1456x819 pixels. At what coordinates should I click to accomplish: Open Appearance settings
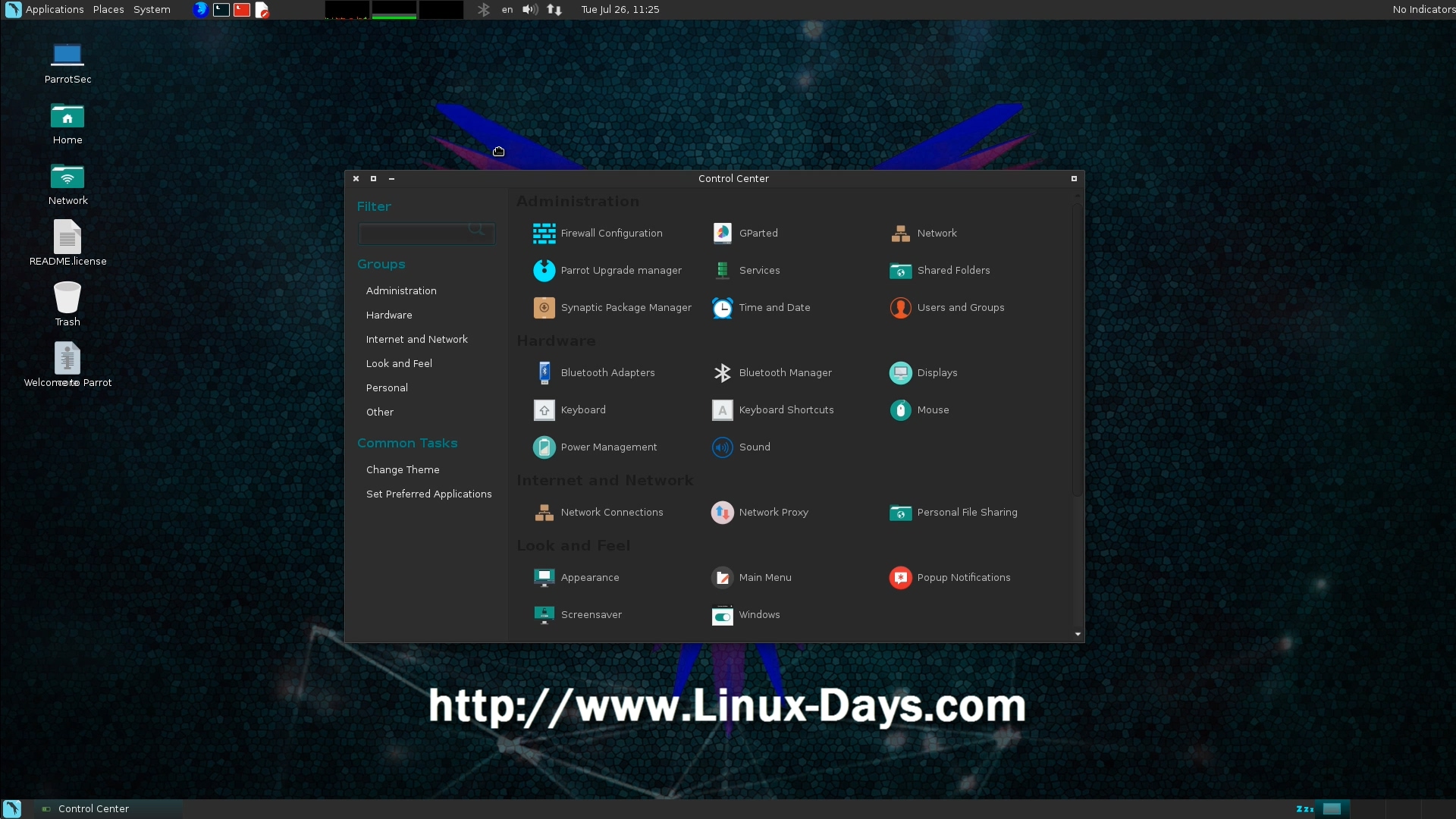(x=576, y=577)
